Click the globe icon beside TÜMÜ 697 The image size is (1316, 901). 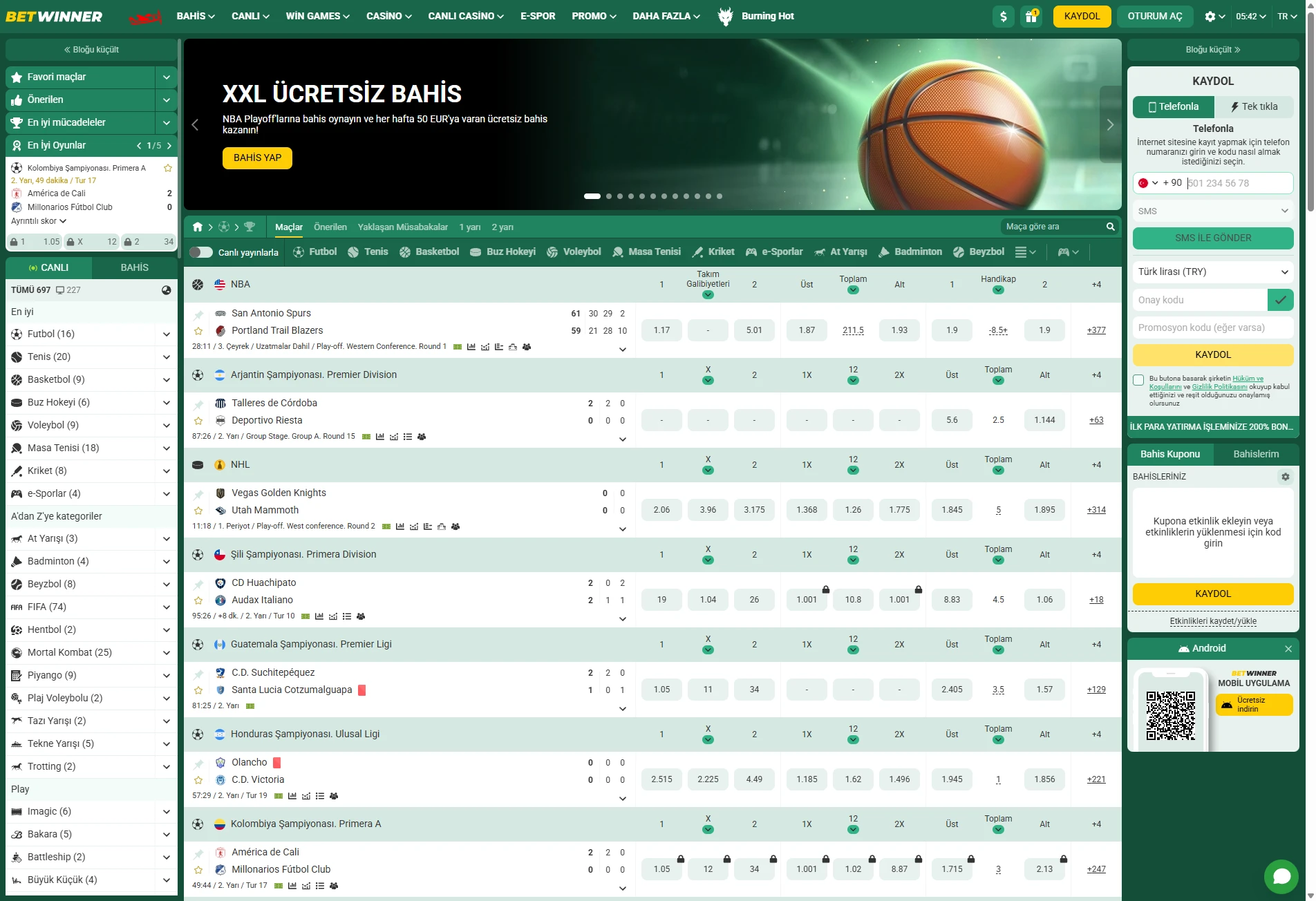tap(166, 290)
